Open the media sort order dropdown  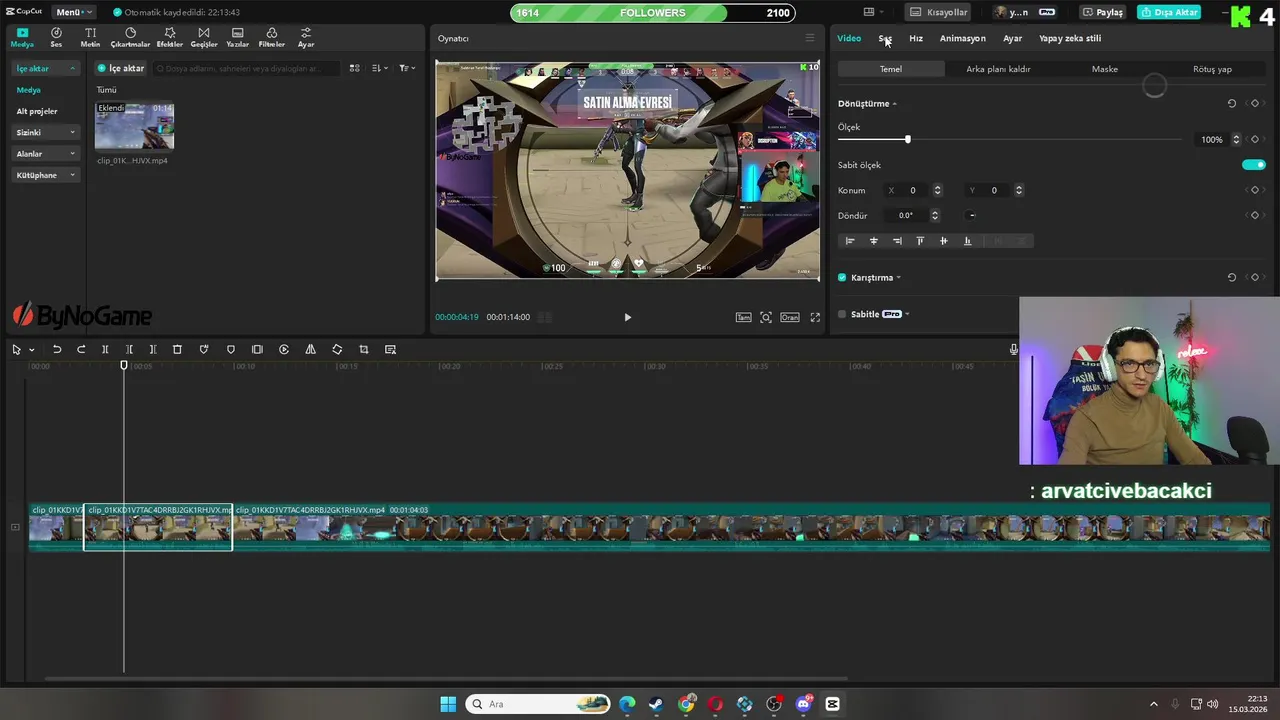(x=380, y=68)
